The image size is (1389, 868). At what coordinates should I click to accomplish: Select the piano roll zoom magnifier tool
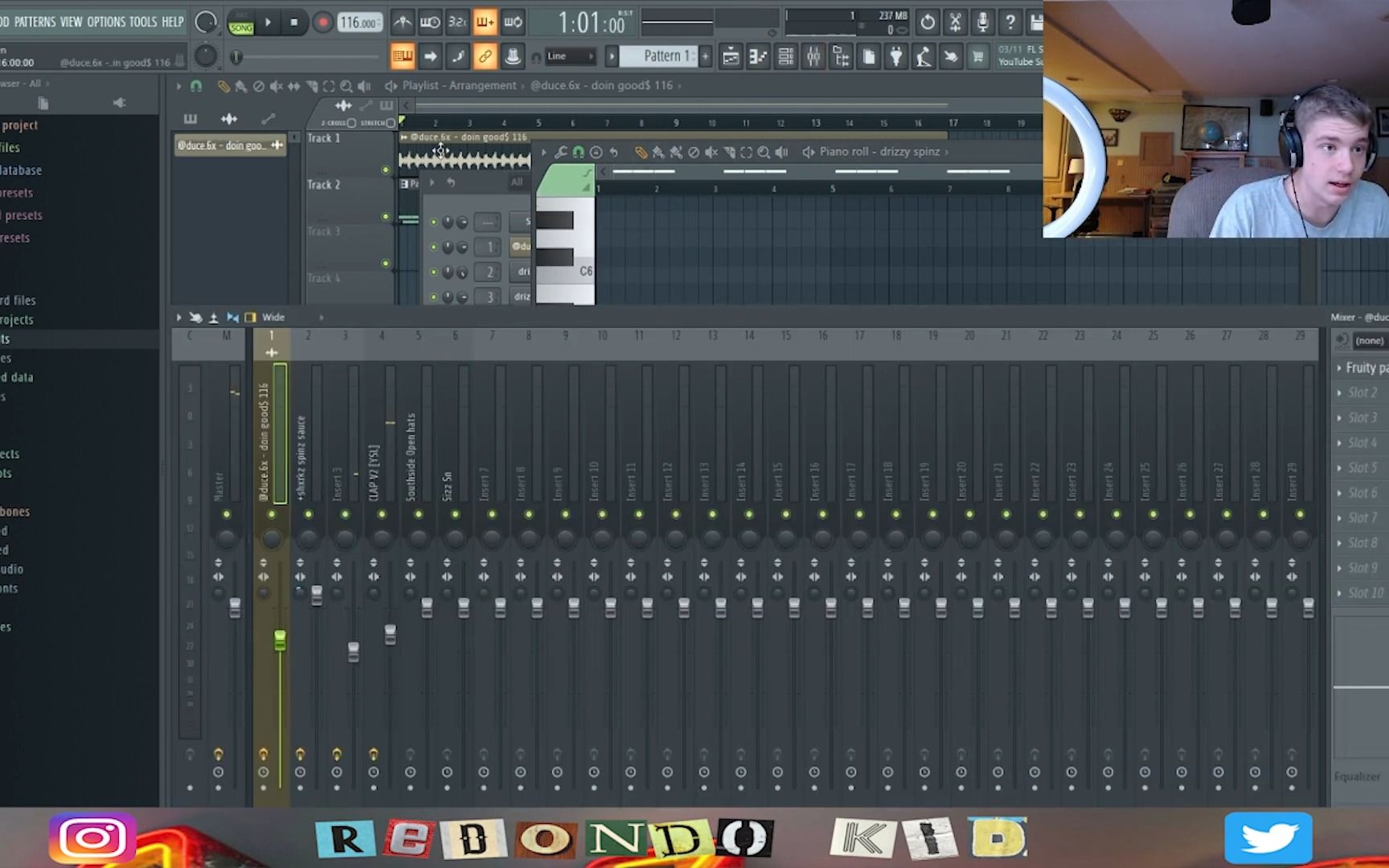coord(764,152)
